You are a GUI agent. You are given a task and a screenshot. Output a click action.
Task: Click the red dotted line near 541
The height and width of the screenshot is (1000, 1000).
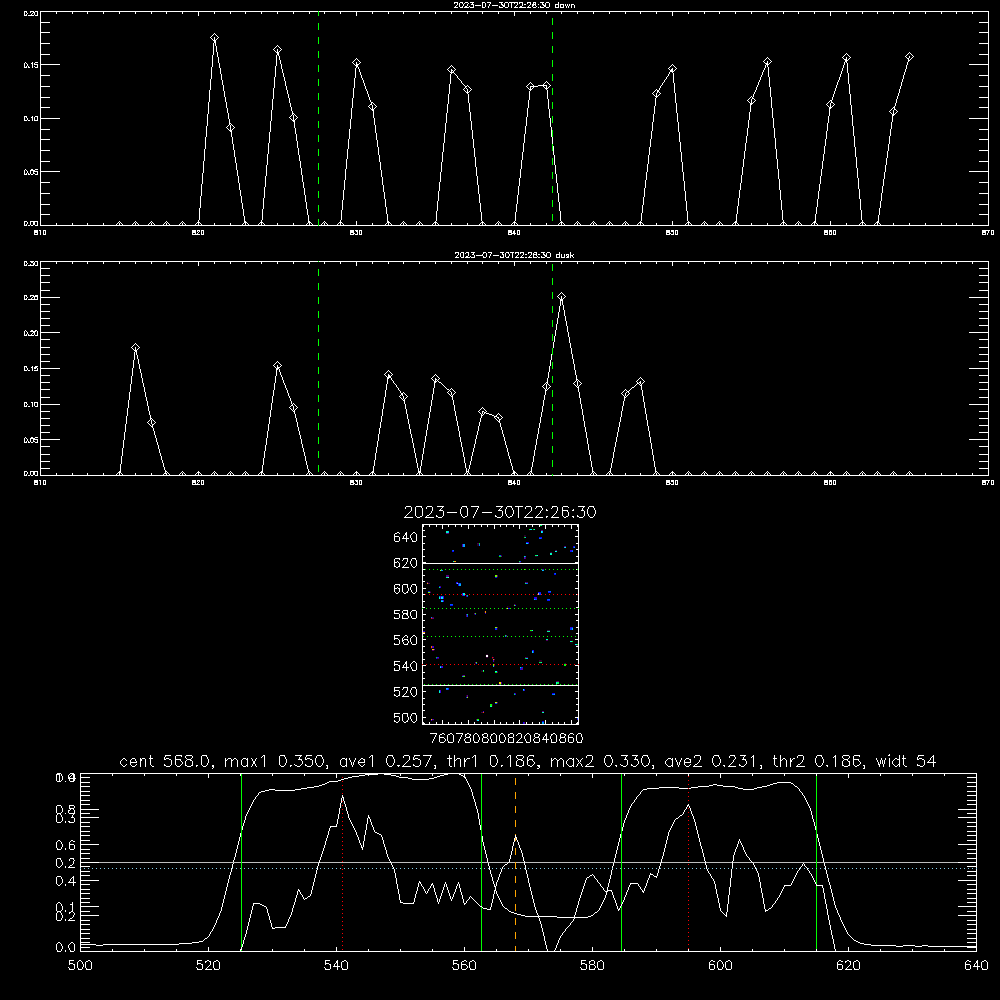point(342,861)
